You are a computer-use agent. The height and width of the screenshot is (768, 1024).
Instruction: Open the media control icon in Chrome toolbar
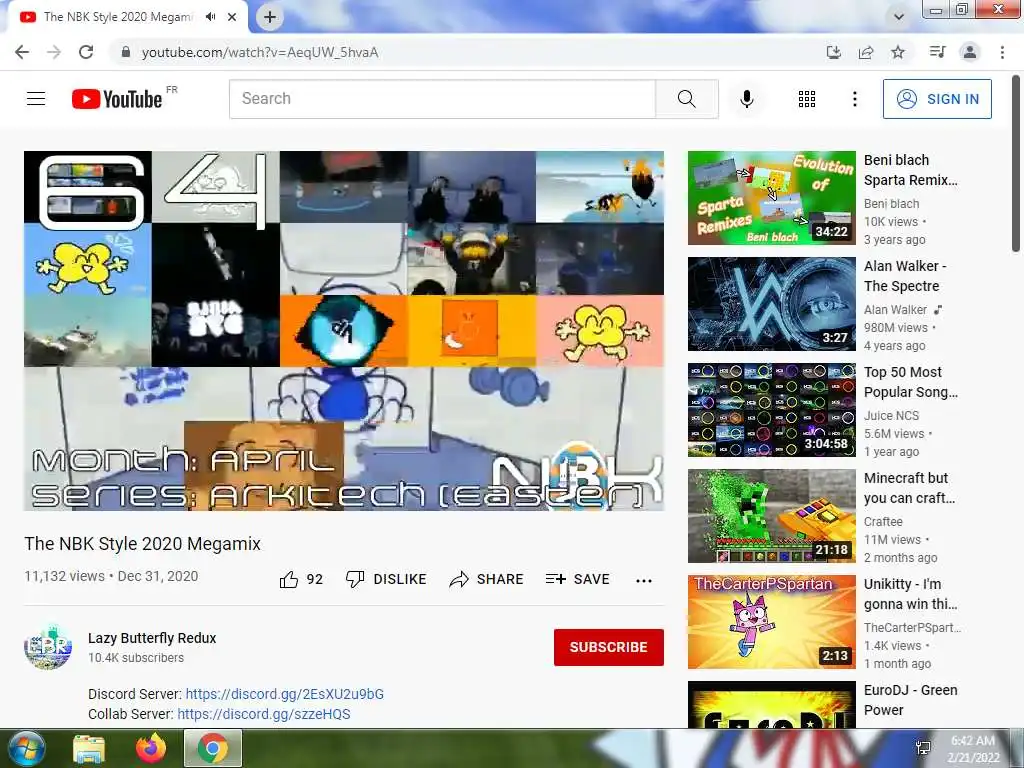(937, 52)
